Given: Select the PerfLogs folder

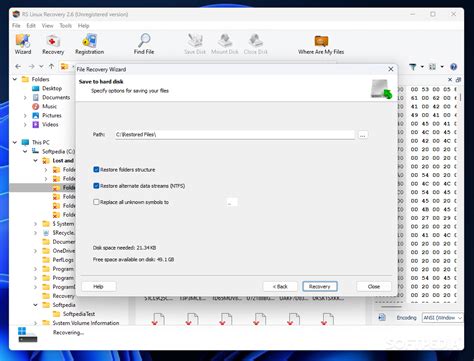Looking at the screenshot, I should pos(63,260).
